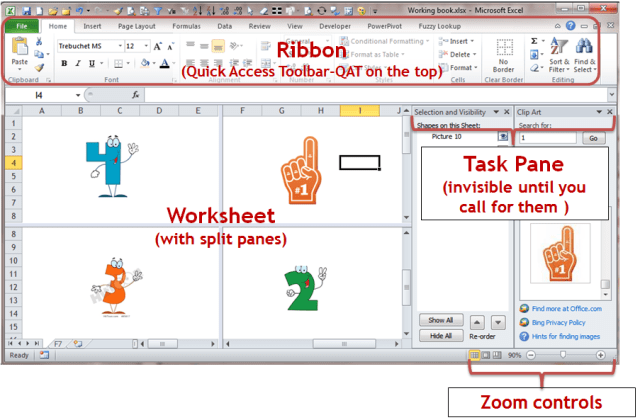The image size is (640, 420).
Task: Open Find & Select binoculars
Action: (584, 55)
